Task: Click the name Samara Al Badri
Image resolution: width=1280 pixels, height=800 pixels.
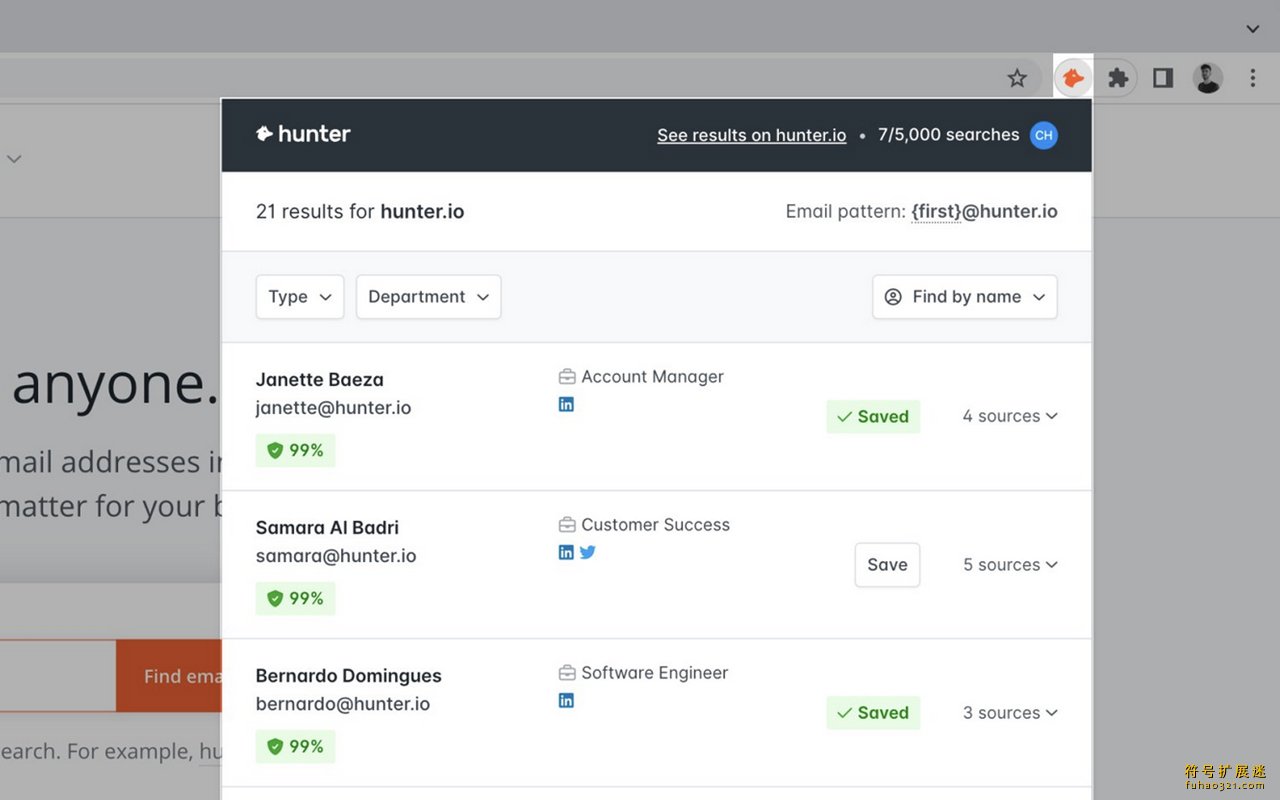Action: point(327,528)
